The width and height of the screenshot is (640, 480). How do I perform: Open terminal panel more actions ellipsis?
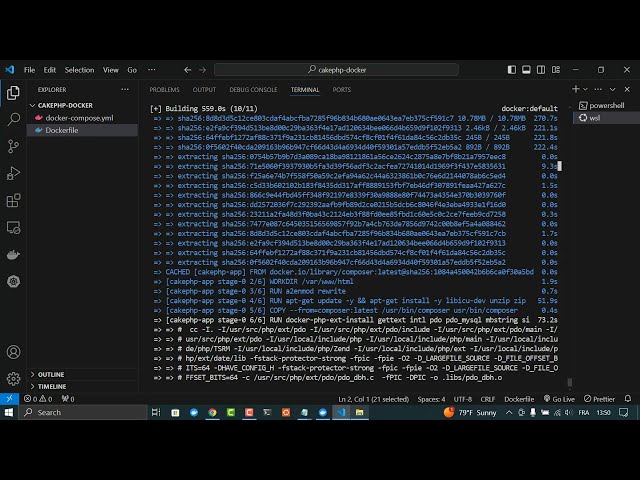[598, 89]
